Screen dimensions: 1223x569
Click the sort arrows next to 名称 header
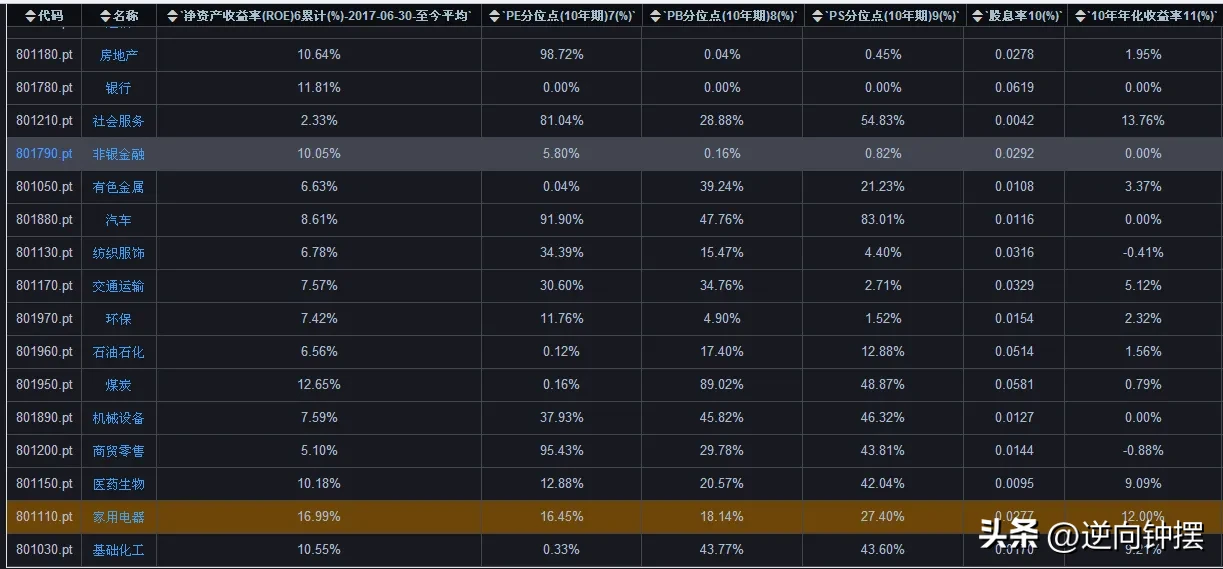[x=106, y=16]
